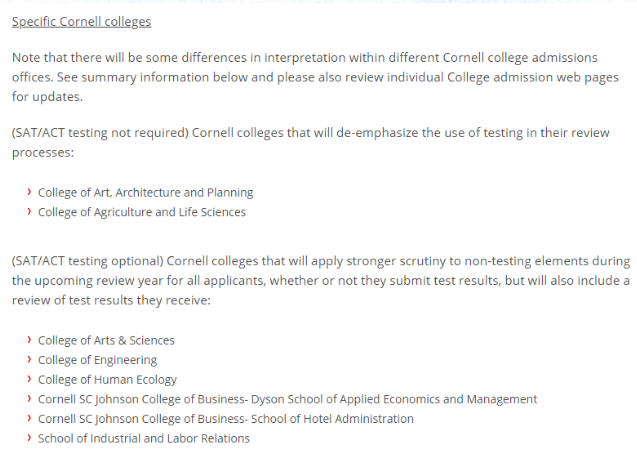637x453 pixels.
Task: Click the SAT/ACT testing optional paragraph
Action: (x=321, y=280)
